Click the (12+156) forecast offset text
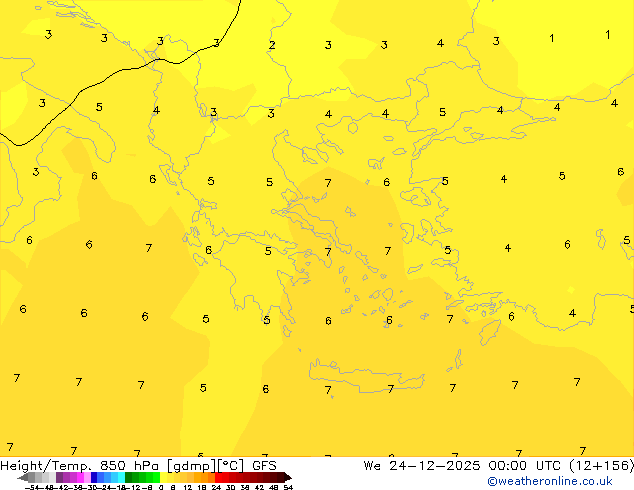The width and height of the screenshot is (634, 490). (x=602, y=466)
